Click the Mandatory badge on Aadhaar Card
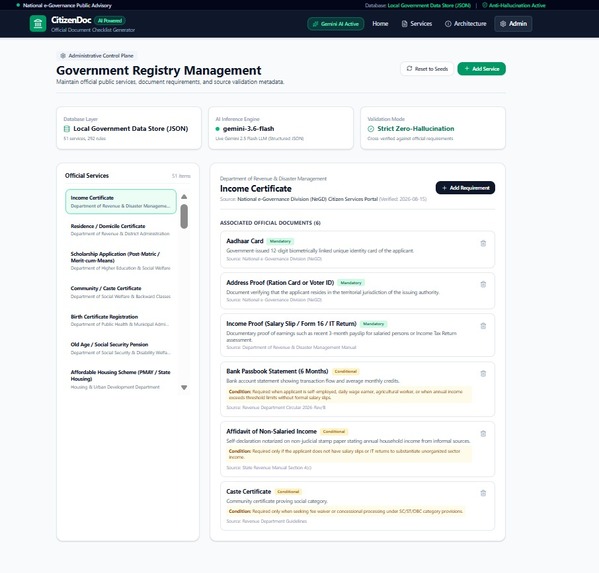599x573 pixels. pyautogui.click(x=280, y=241)
